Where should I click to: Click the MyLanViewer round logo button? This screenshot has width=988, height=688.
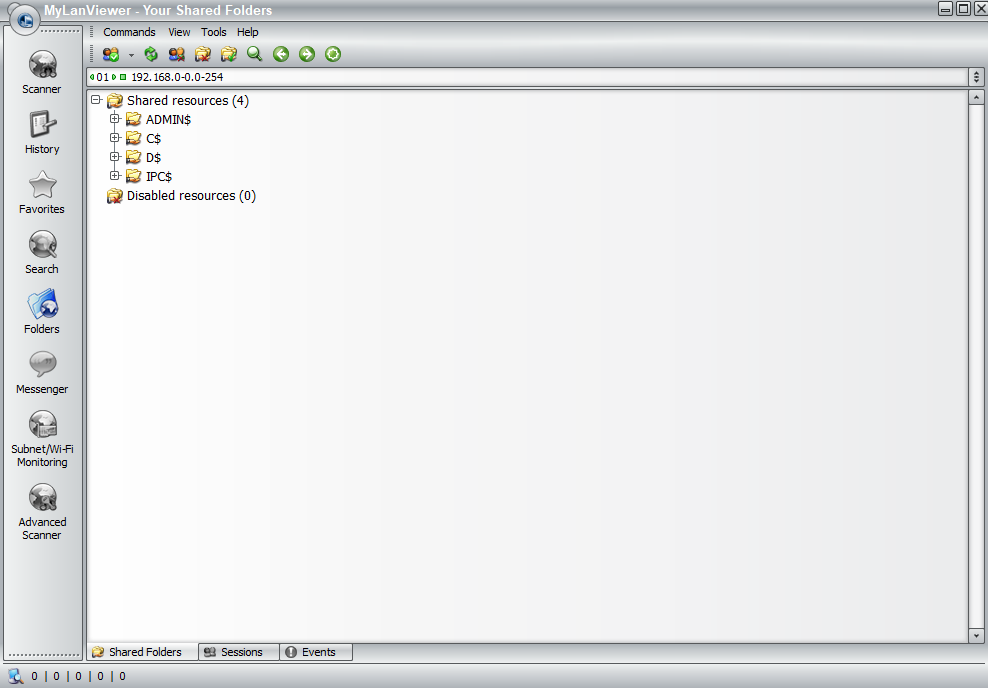(x=25, y=19)
